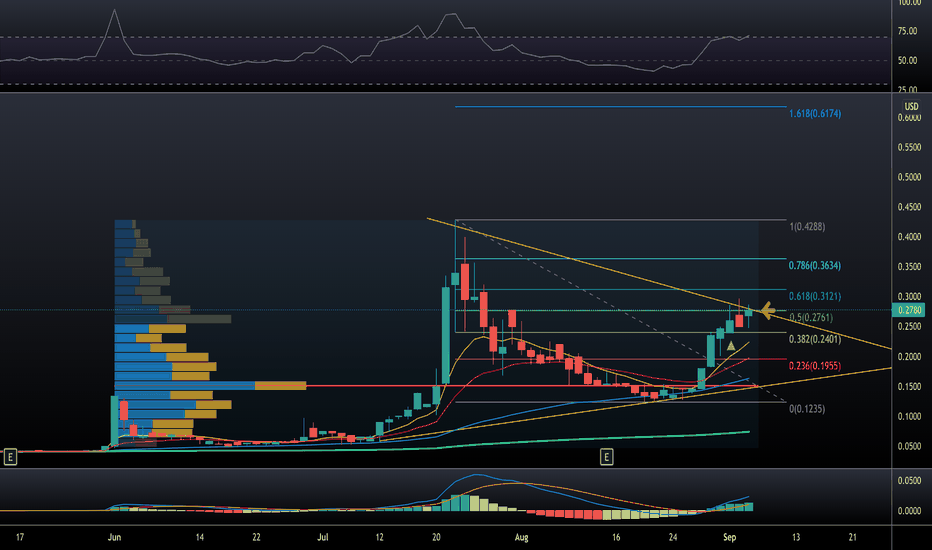This screenshot has height=550, width=932.
Task: Select the 0(0.1235) Fibonacci level label
Action: click(x=807, y=409)
